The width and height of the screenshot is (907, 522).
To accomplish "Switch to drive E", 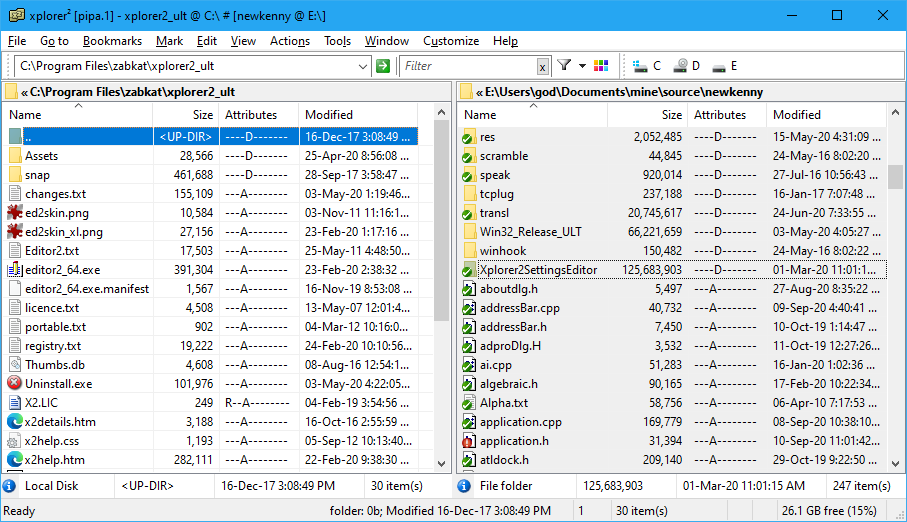I will (x=725, y=66).
